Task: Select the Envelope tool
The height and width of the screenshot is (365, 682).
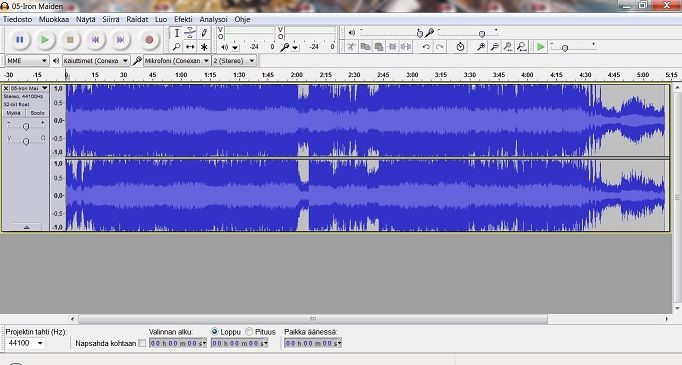Action: tap(190, 33)
